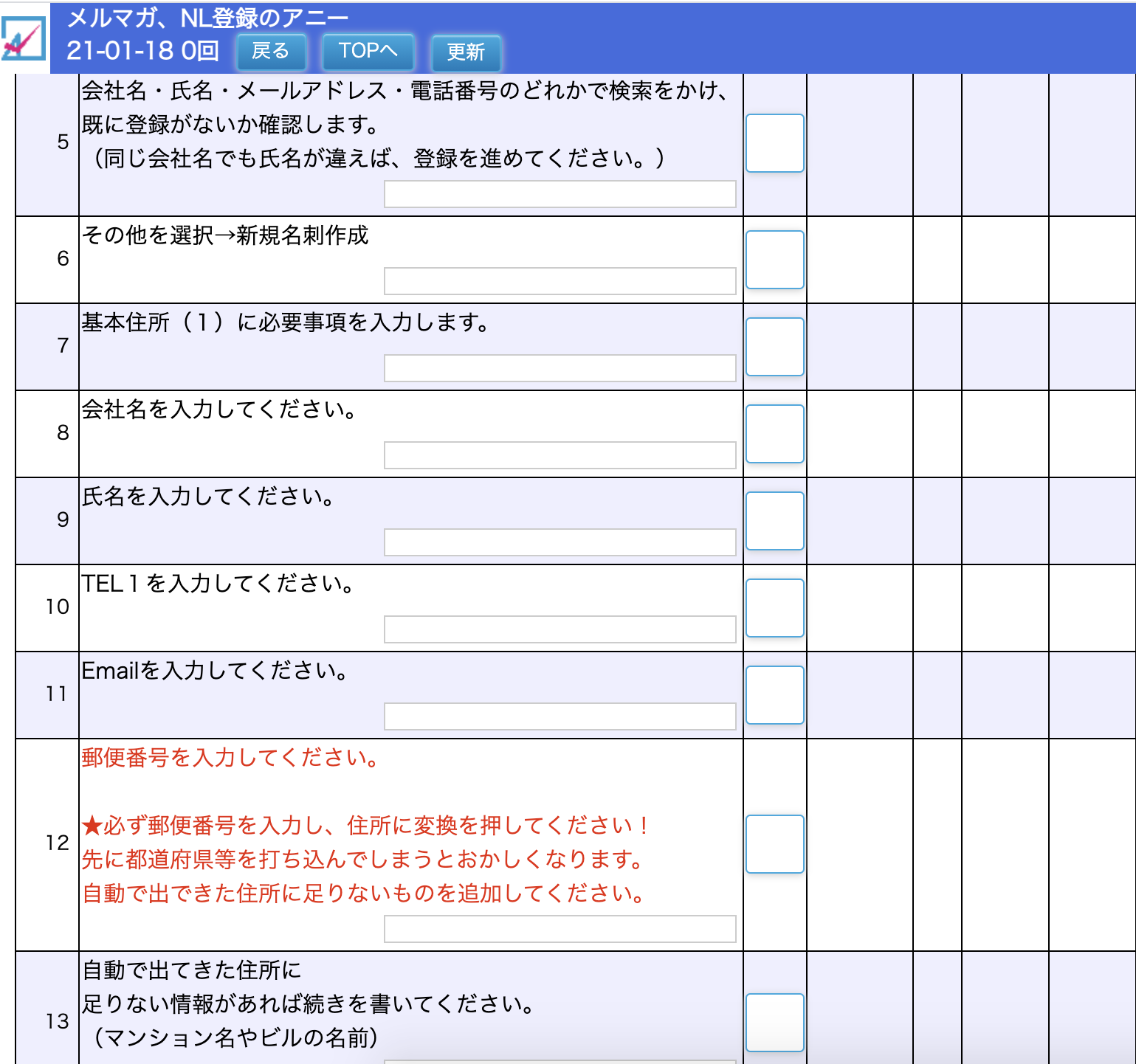Click red text 郵便番号を入力してください。
The height and width of the screenshot is (1064, 1136).
click(x=230, y=758)
